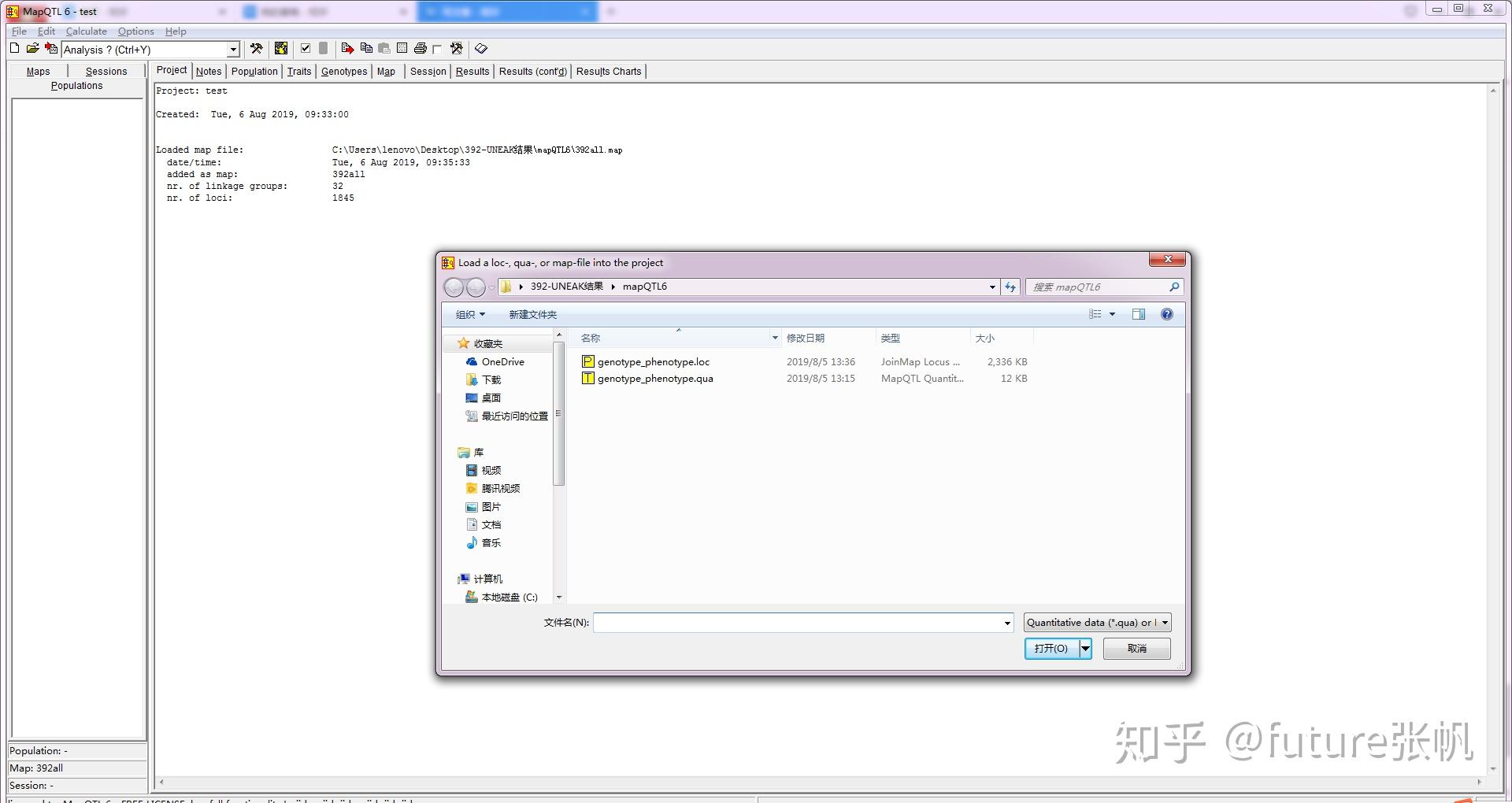Click the 取消 button

pyautogui.click(x=1137, y=649)
